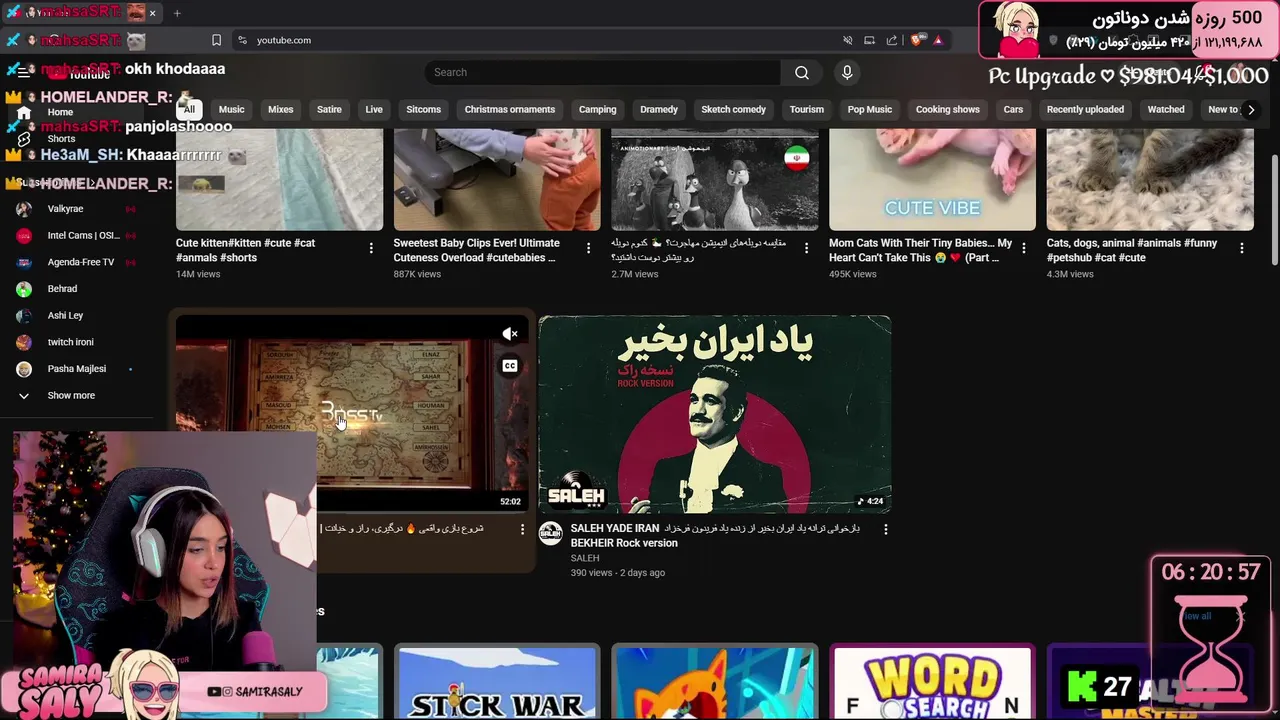The height and width of the screenshot is (720, 1280).
Task: Open the CUTE VIBE cat thumbnail
Action: coord(932,180)
